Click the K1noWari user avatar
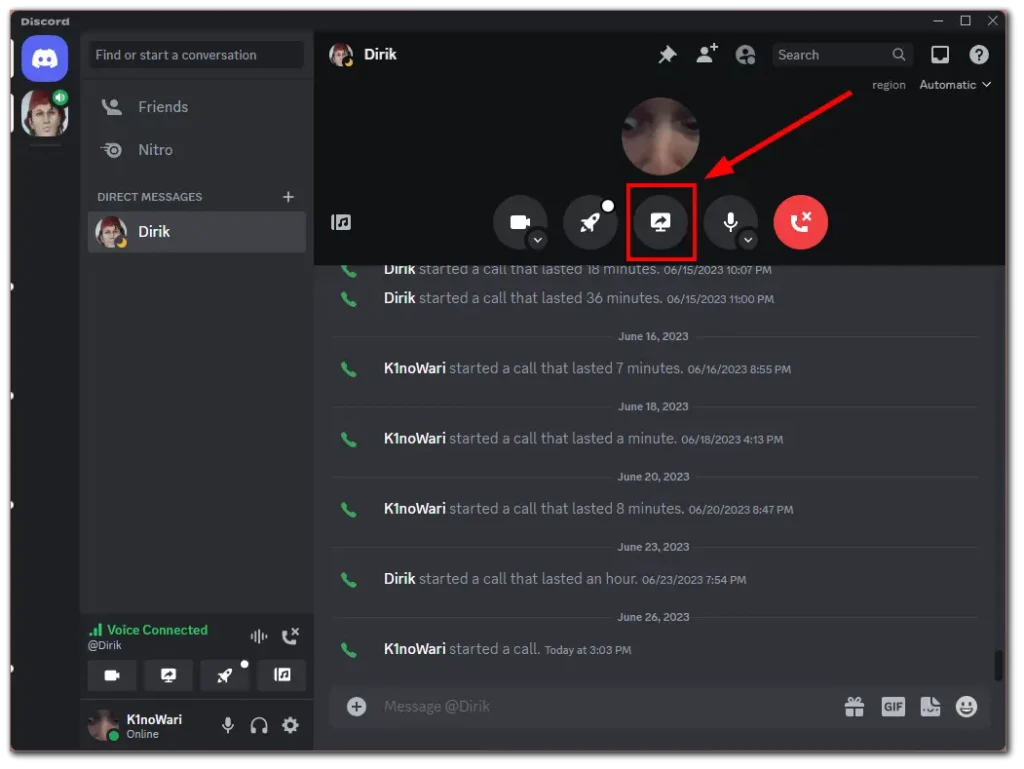1024x769 pixels. click(103, 725)
